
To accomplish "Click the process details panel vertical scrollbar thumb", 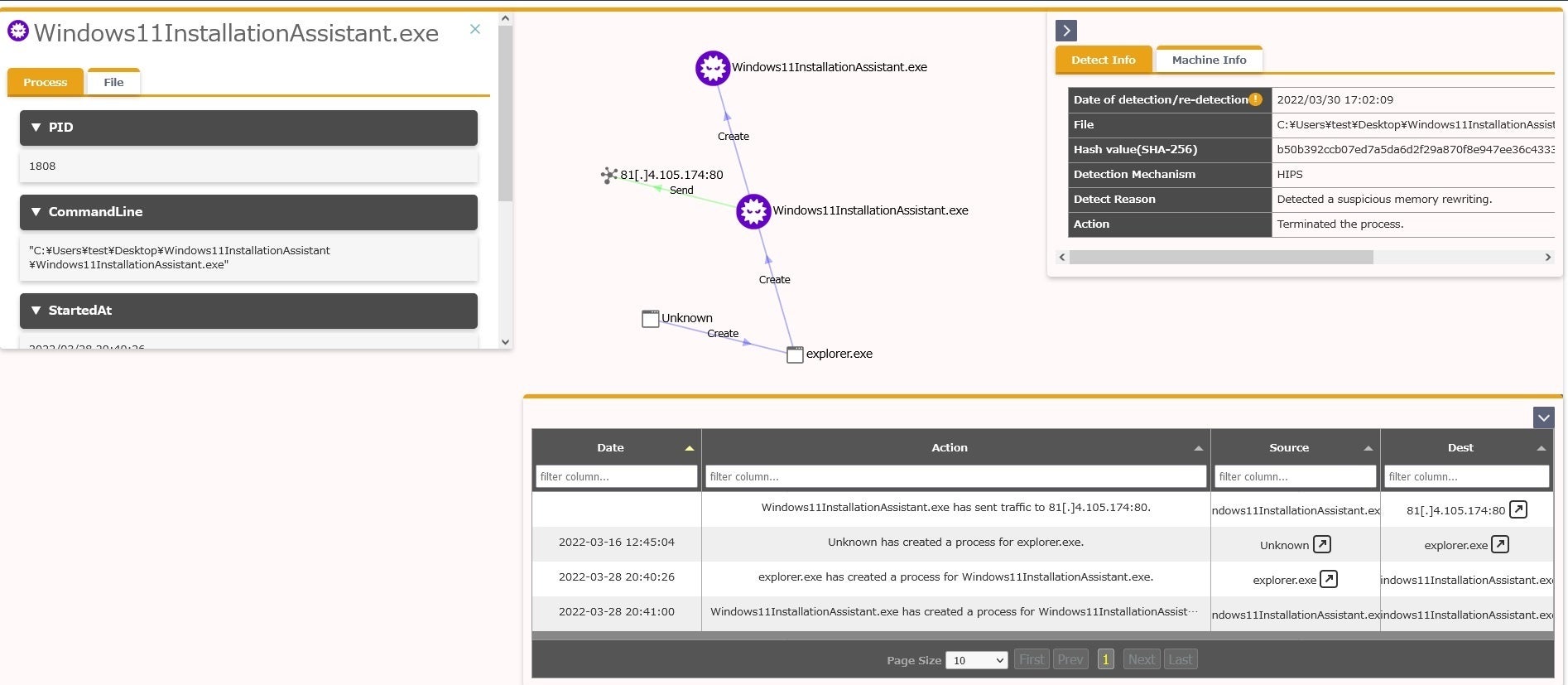I will pyautogui.click(x=505, y=113).
